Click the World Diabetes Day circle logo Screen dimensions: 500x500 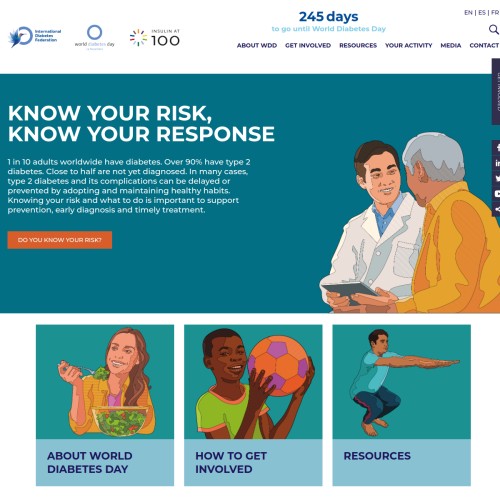(x=95, y=37)
